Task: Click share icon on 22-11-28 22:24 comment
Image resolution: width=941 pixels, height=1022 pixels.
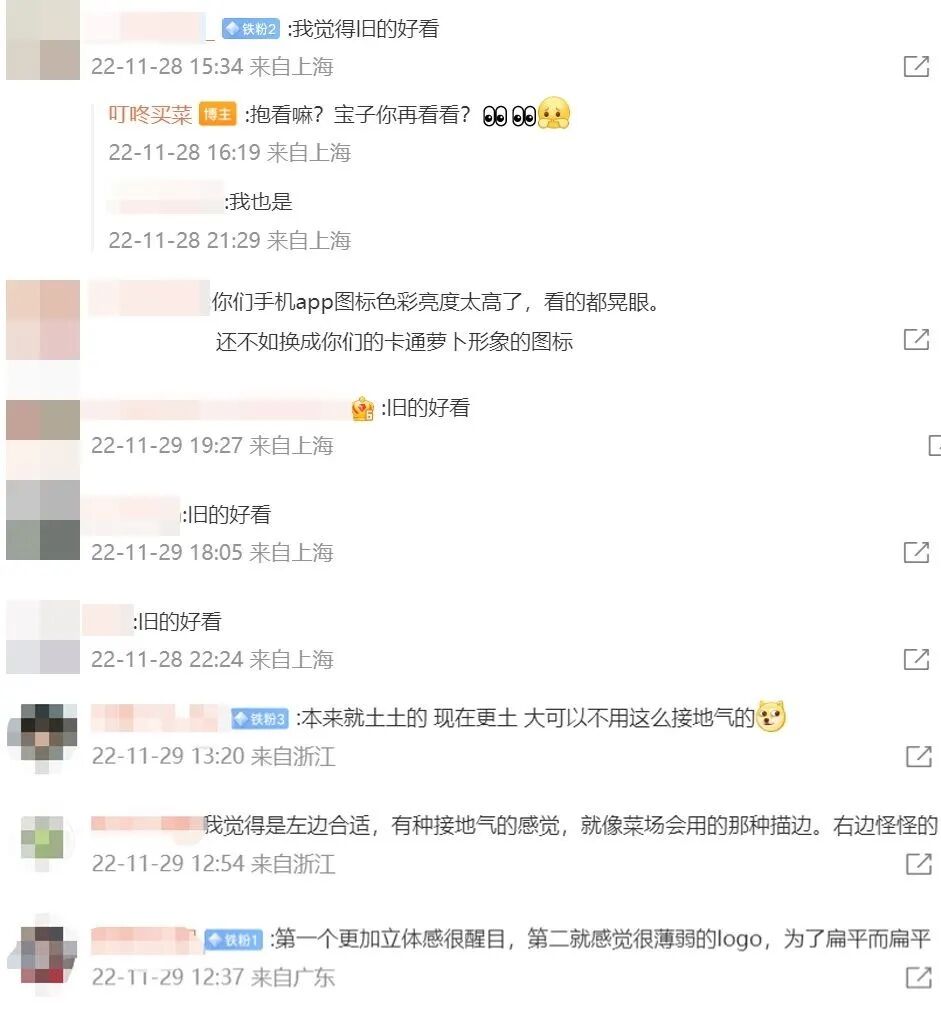Action: [x=916, y=659]
